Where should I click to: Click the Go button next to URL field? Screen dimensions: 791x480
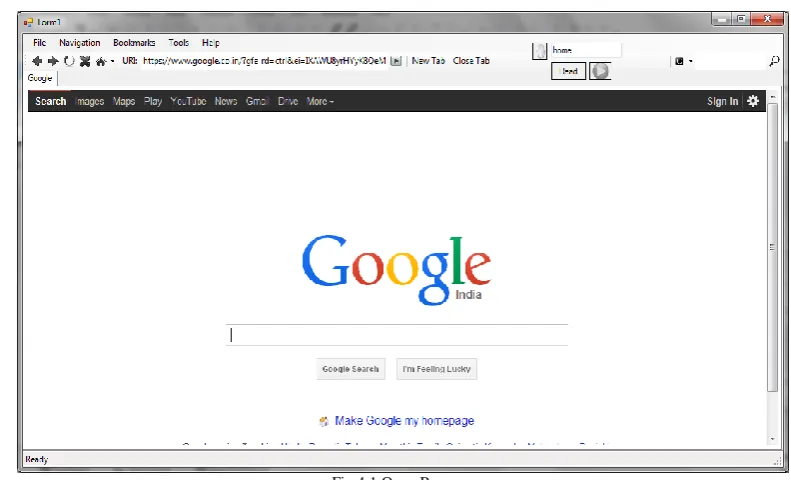[x=396, y=61]
